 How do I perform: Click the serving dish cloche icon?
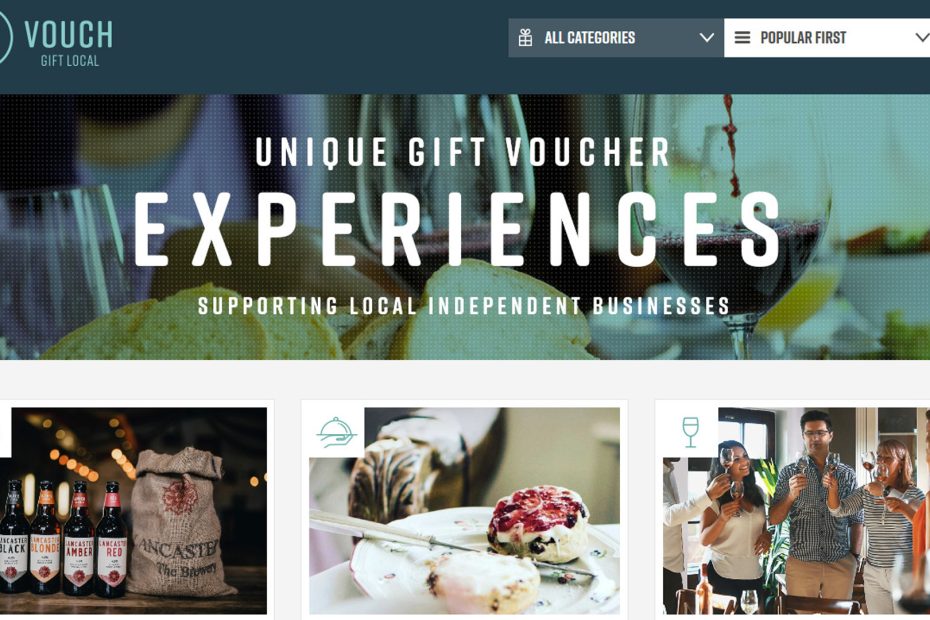[x=336, y=433]
